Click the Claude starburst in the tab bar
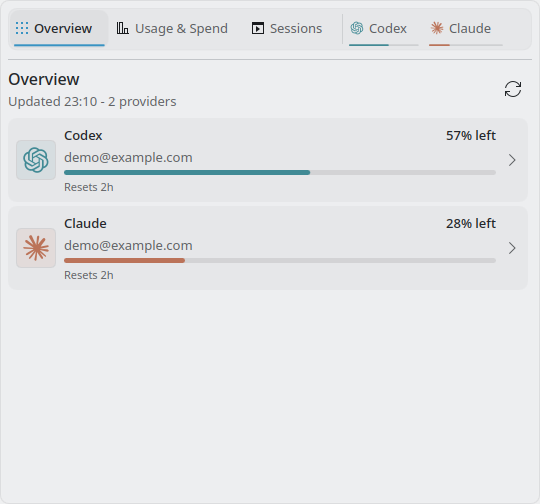Image resolution: width=540 pixels, height=504 pixels. pyautogui.click(x=437, y=28)
